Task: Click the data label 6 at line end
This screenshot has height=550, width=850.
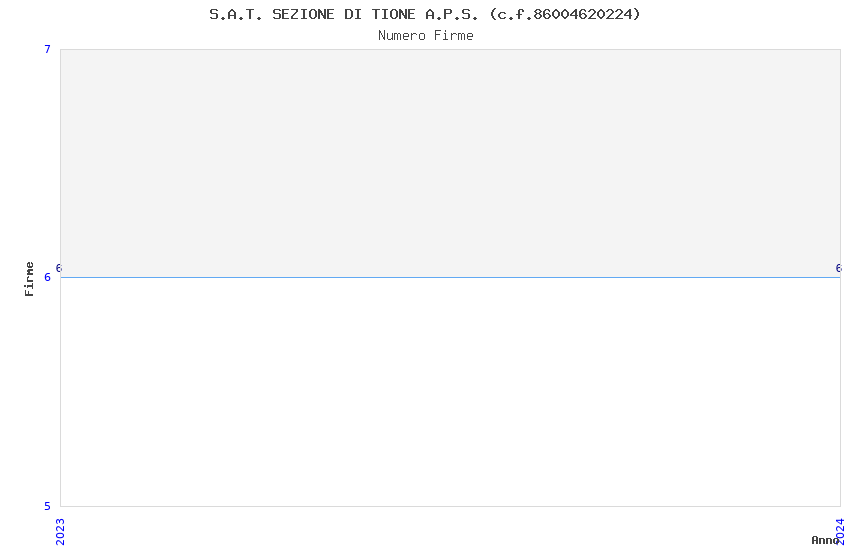Action: click(838, 268)
